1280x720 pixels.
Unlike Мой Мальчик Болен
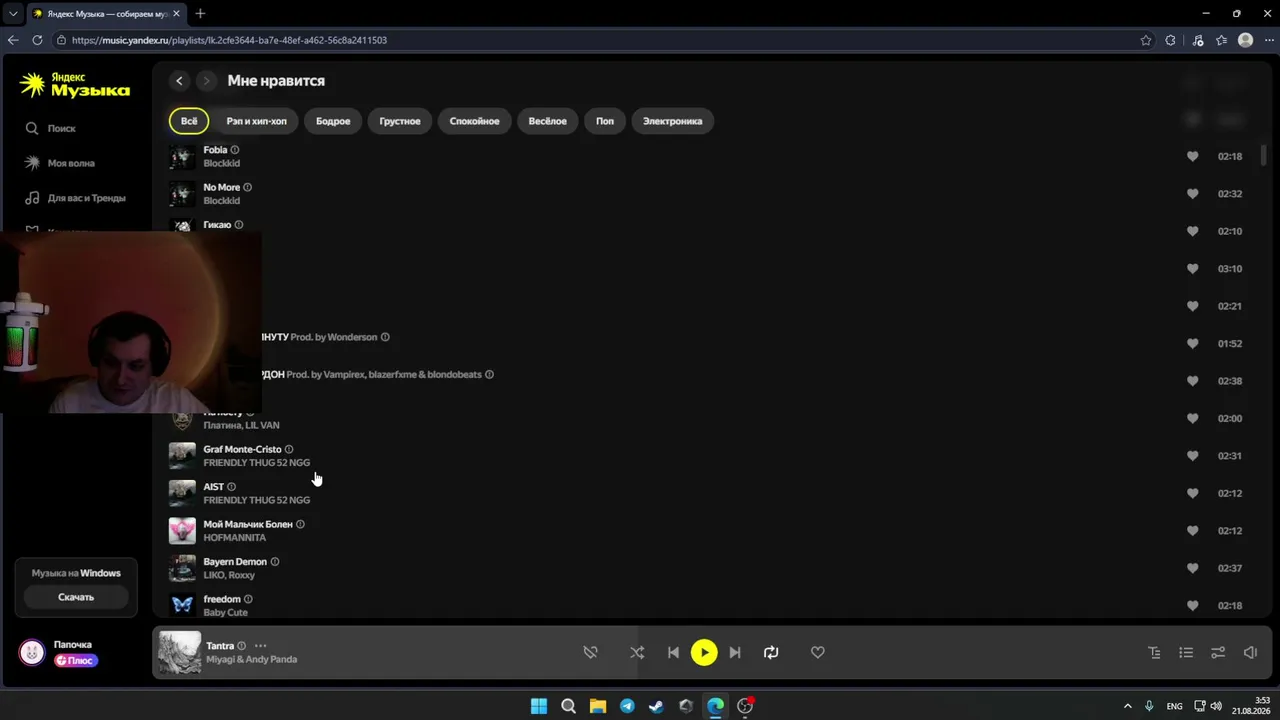click(1192, 531)
